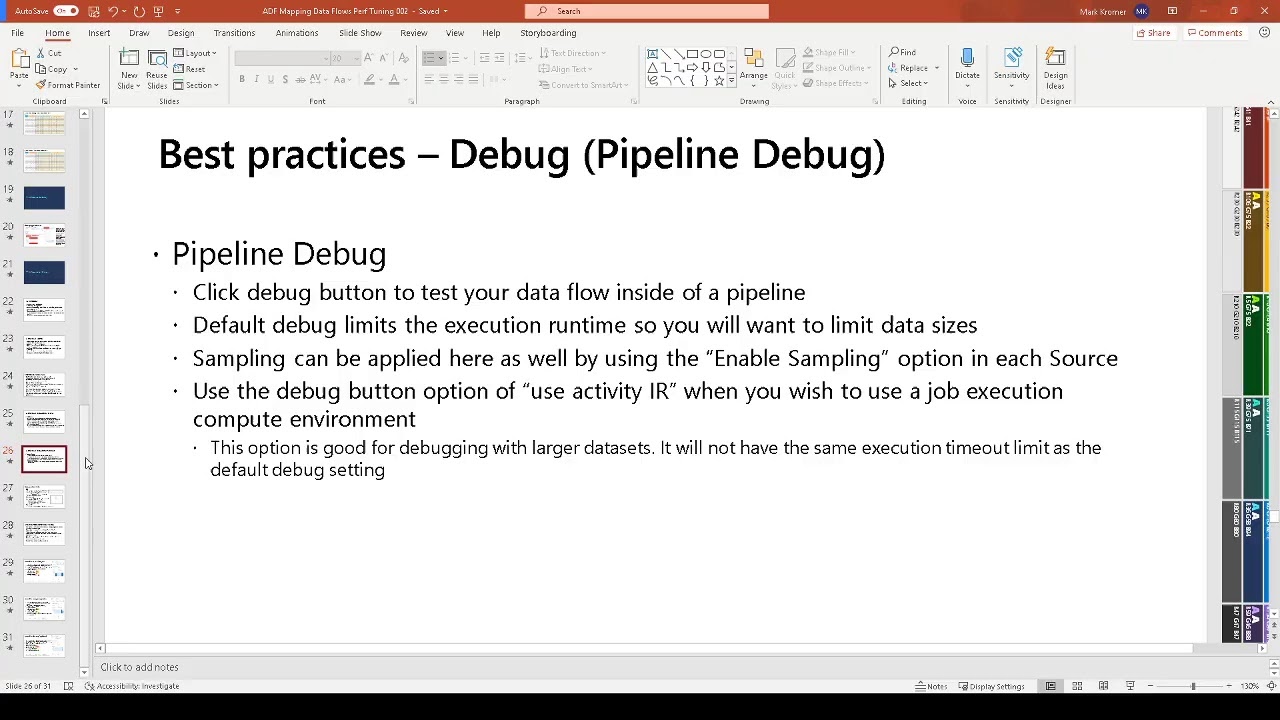Click the Reset slide button
The height and width of the screenshot is (720, 1280).
point(190,69)
